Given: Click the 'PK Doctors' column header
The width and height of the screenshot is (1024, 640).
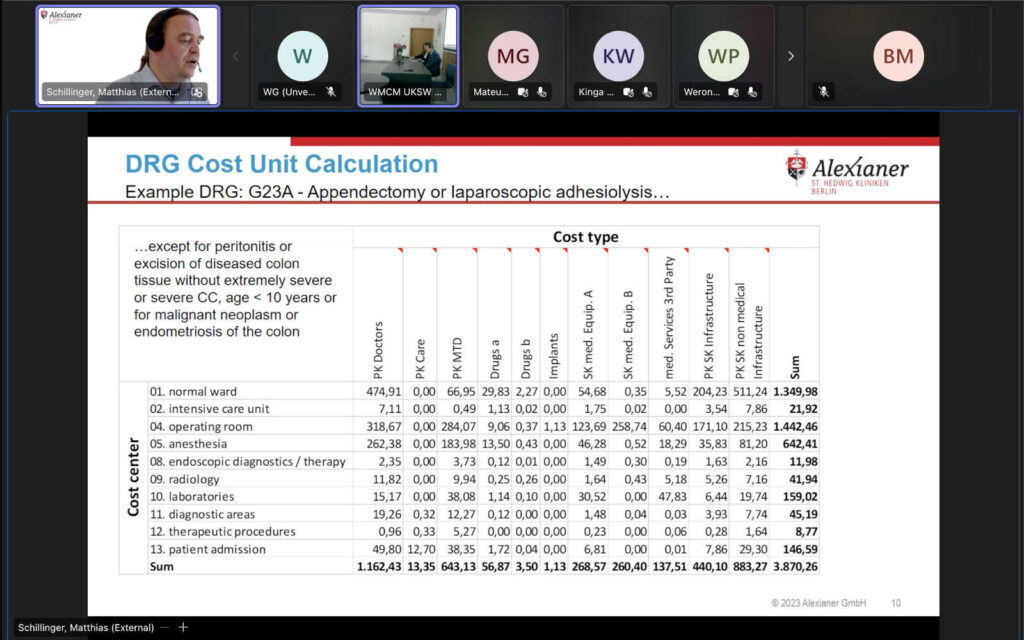Looking at the screenshot, I should click(x=378, y=350).
